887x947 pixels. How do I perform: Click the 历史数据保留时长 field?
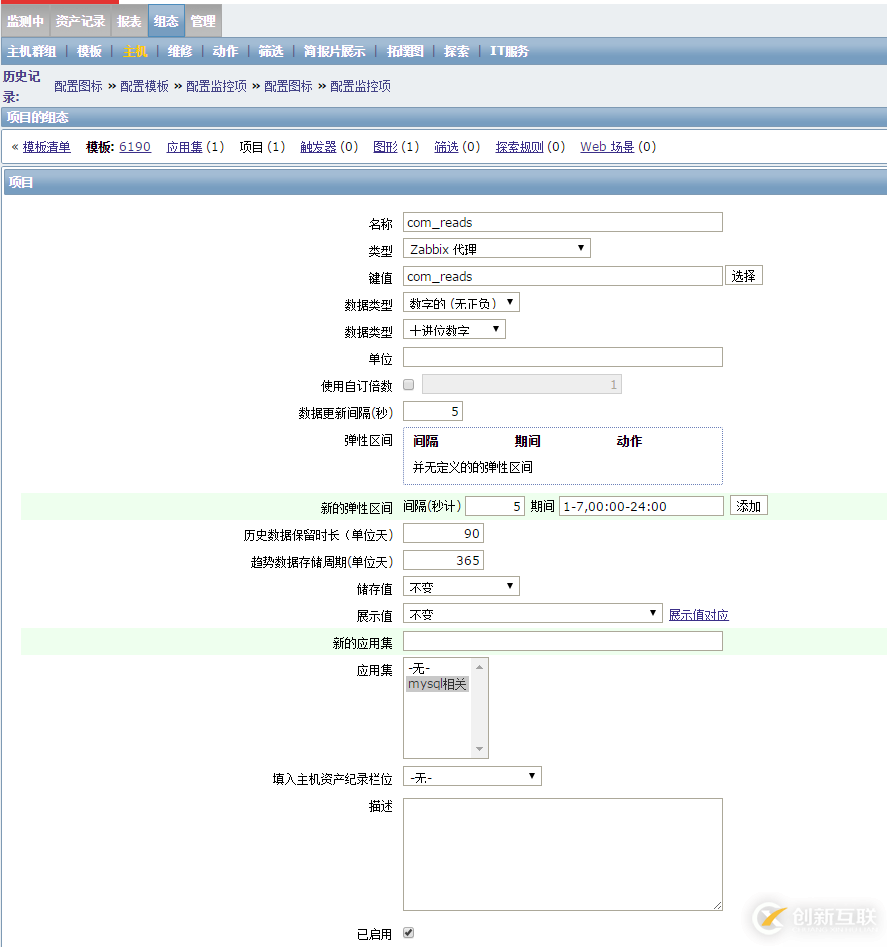click(x=443, y=533)
